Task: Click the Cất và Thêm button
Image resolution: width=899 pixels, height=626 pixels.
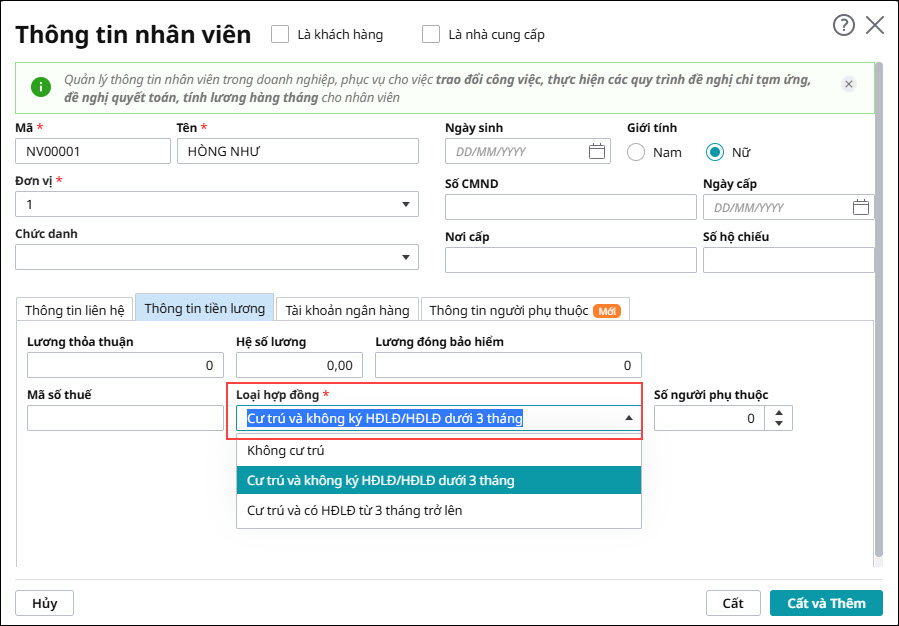Action: click(x=826, y=603)
